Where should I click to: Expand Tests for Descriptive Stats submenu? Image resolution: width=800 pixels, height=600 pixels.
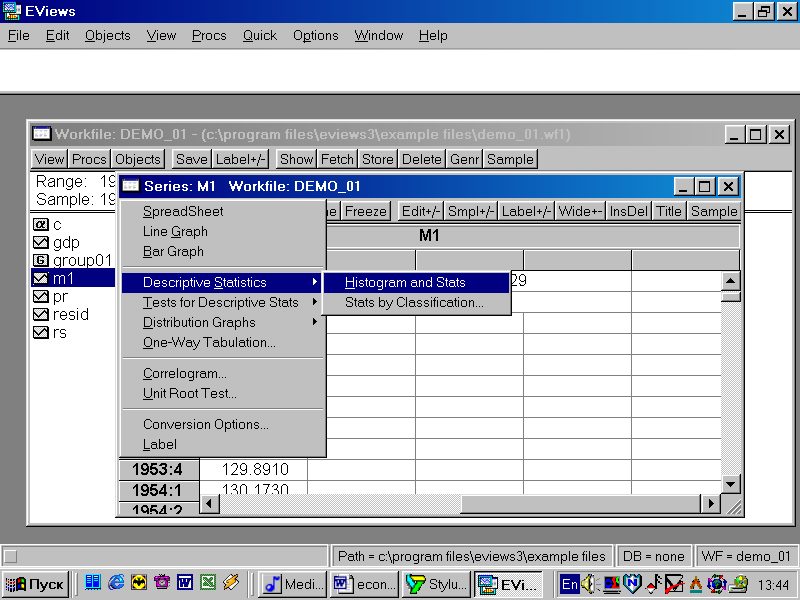[x=222, y=303]
